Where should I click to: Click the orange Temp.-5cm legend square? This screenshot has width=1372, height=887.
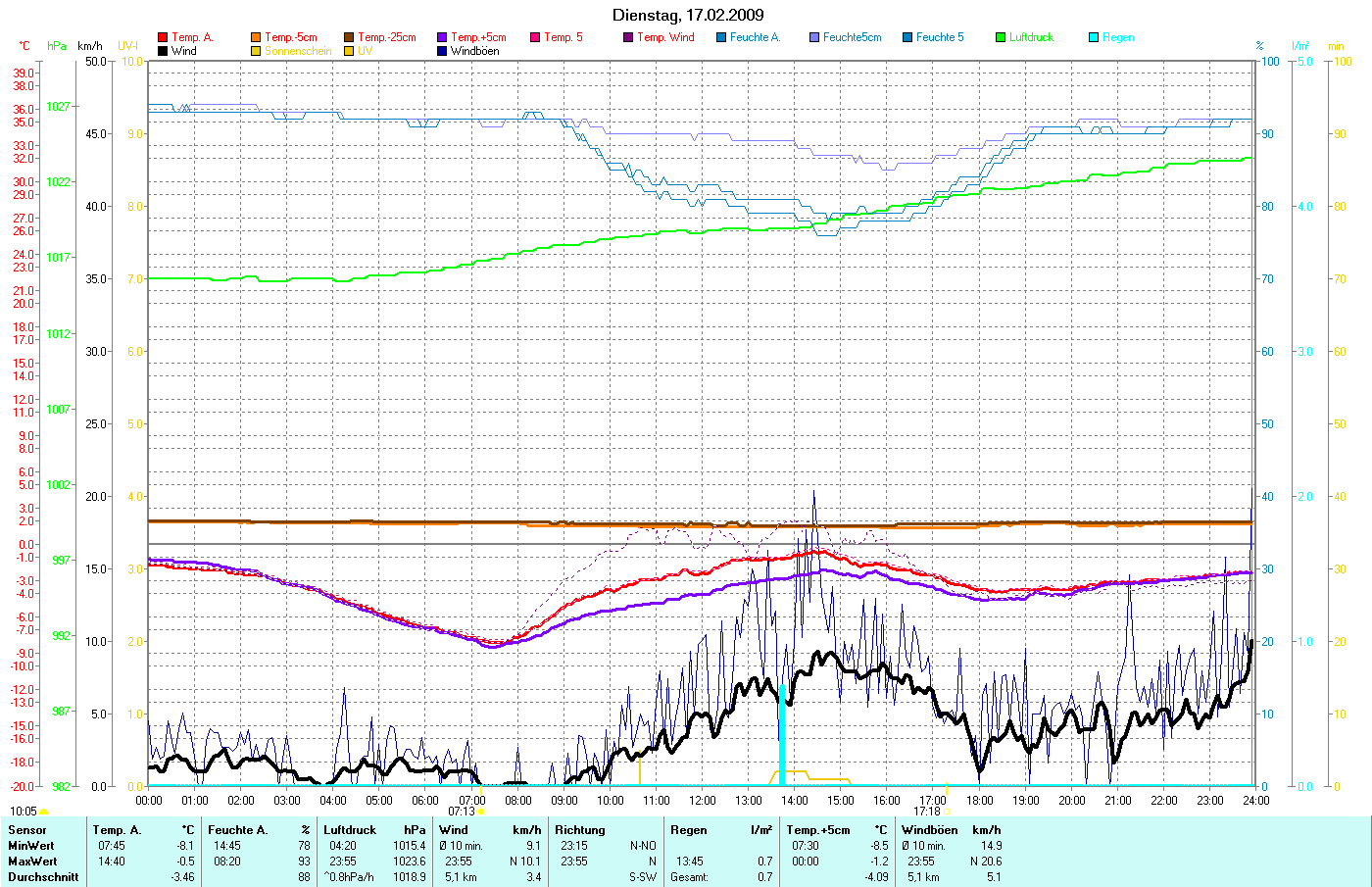click(x=256, y=37)
